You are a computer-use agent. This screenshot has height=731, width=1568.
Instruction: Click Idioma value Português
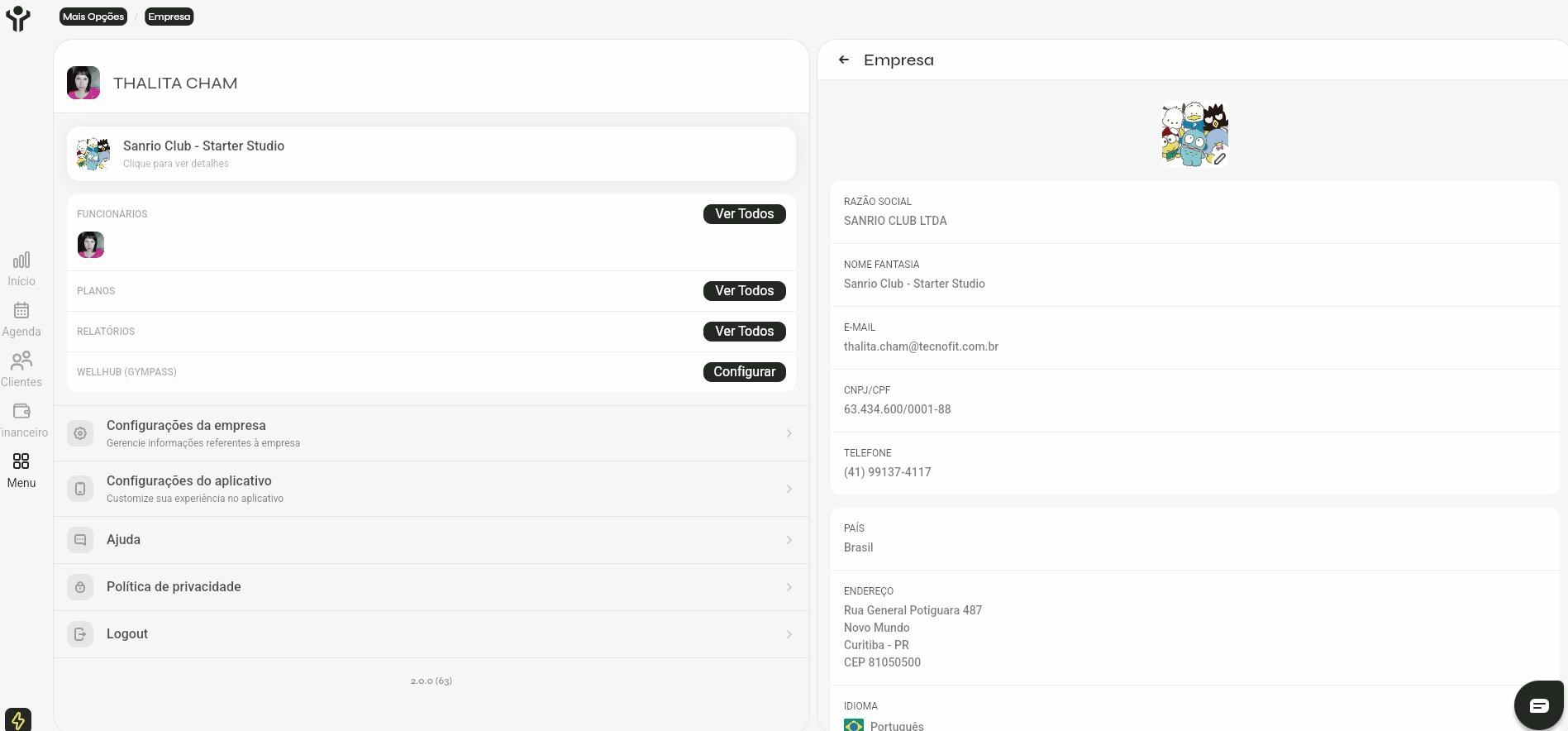tap(897, 726)
